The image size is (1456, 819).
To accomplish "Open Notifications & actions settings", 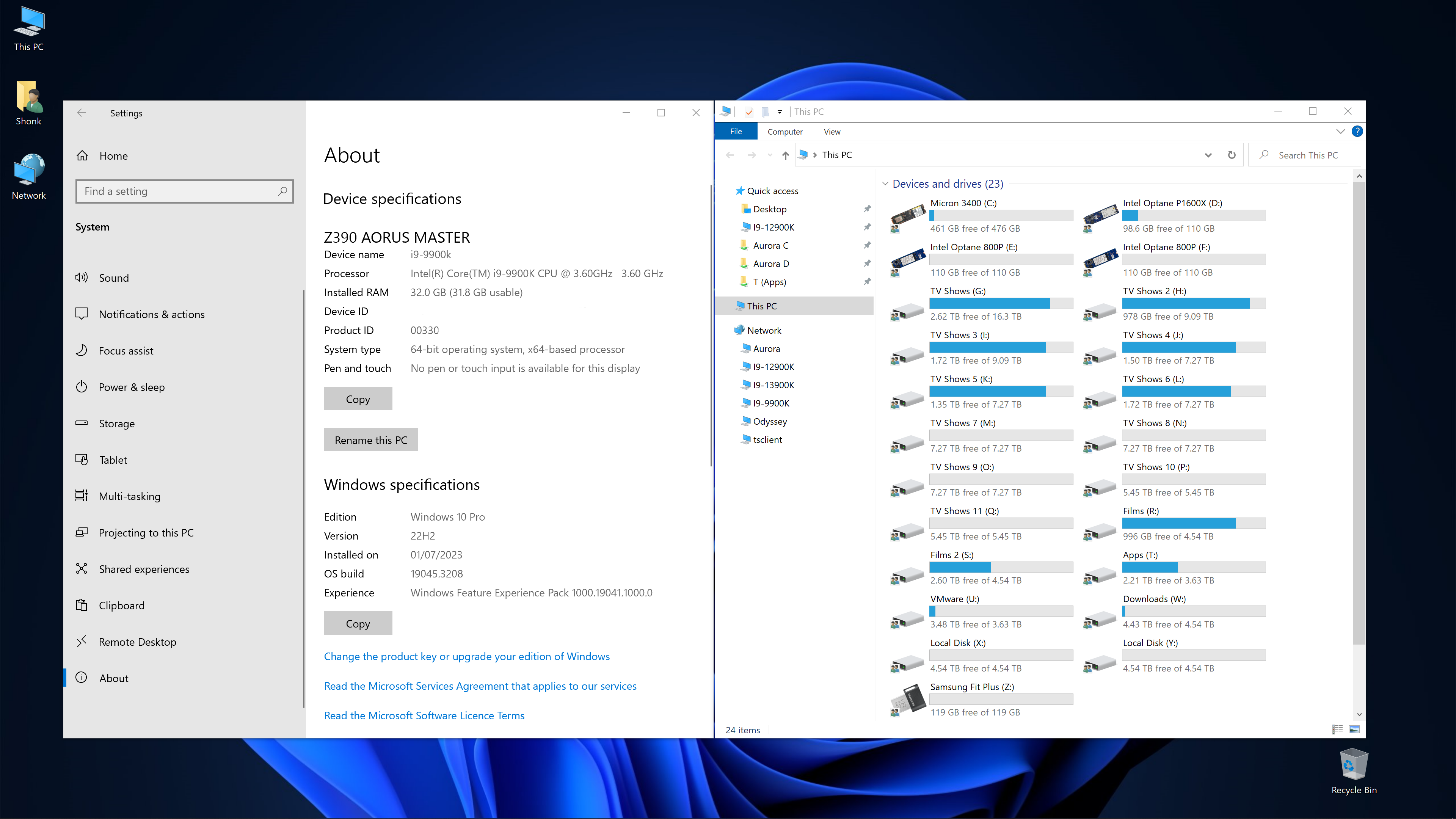I will pyautogui.click(x=184, y=314).
